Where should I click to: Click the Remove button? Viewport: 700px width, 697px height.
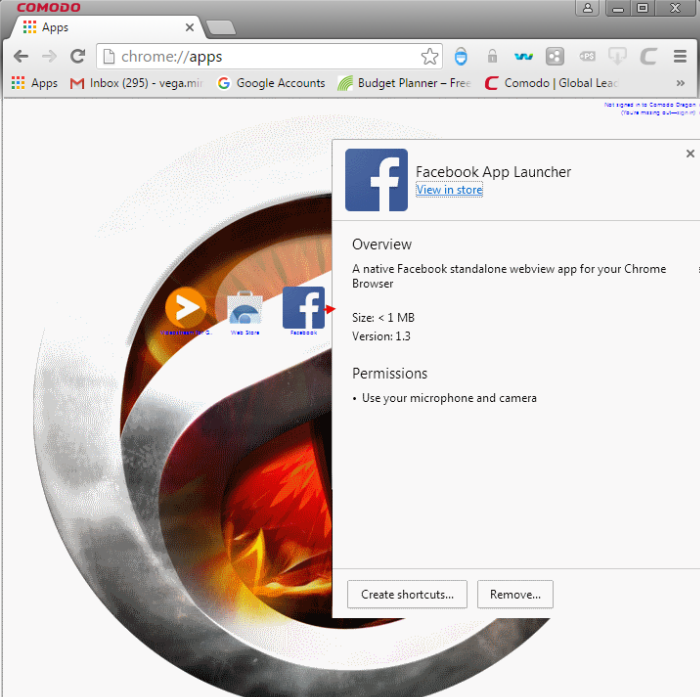click(515, 594)
